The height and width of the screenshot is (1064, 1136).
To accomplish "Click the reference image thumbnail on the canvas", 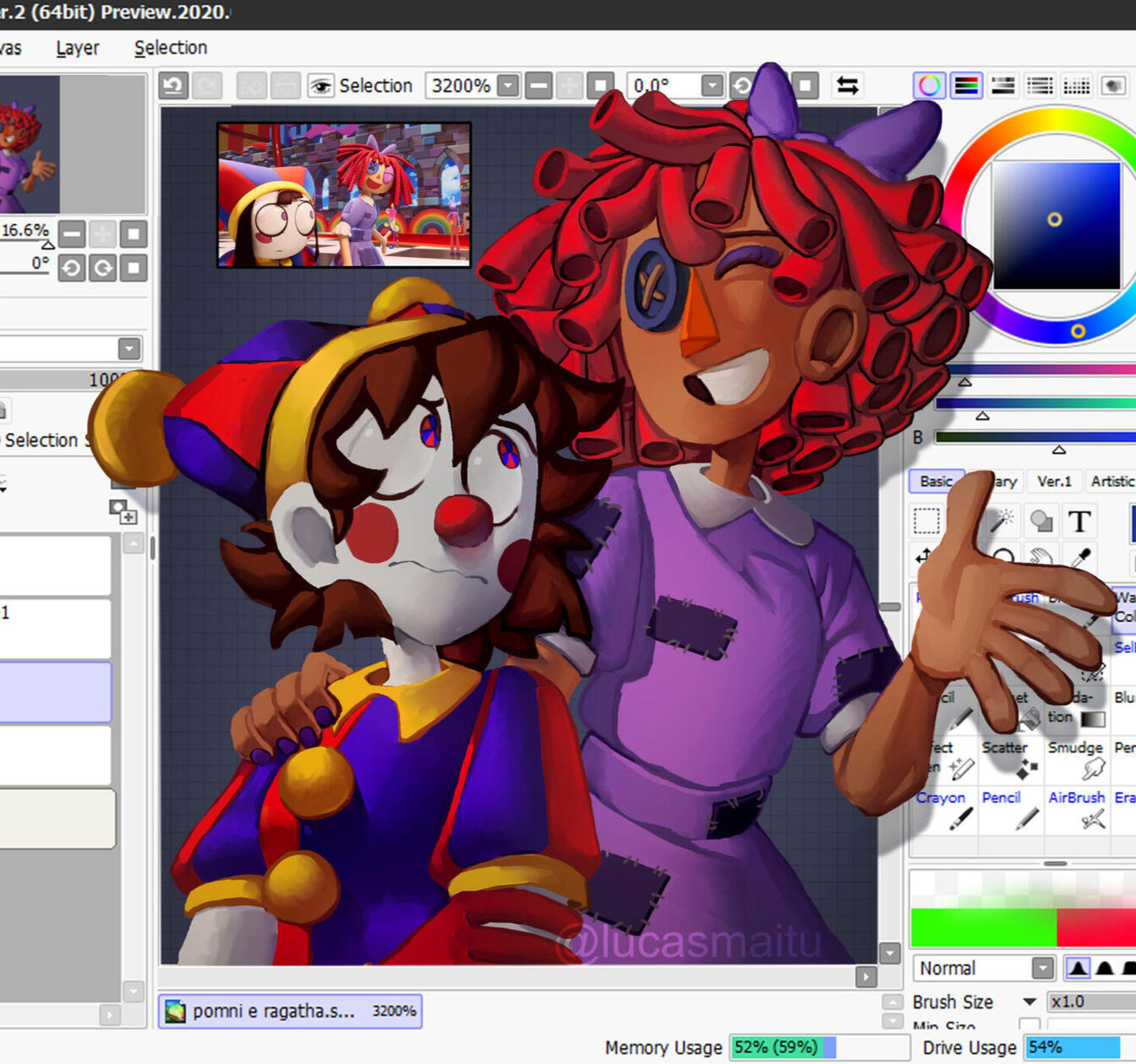I will pyautogui.click(x=344, y=195).
